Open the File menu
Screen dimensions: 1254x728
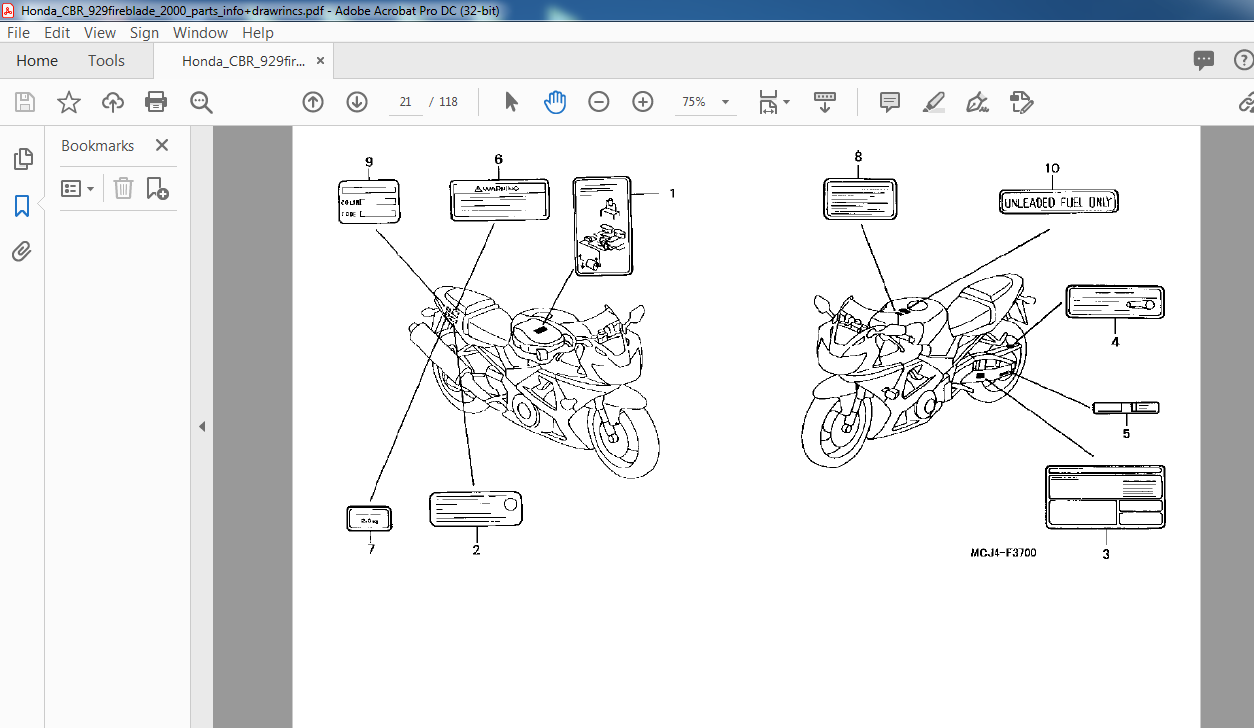pyautogui.click(x=19, y=33)
